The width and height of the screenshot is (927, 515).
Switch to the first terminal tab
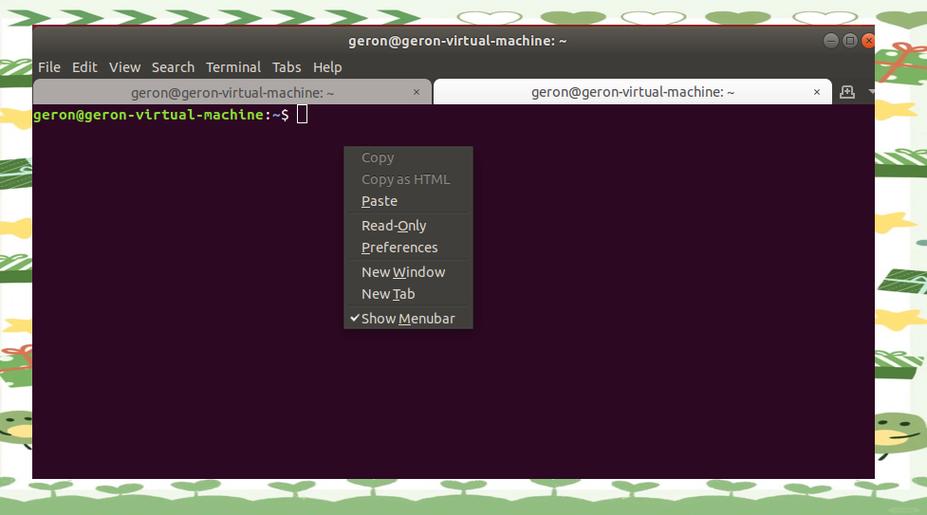coord(232,92)
